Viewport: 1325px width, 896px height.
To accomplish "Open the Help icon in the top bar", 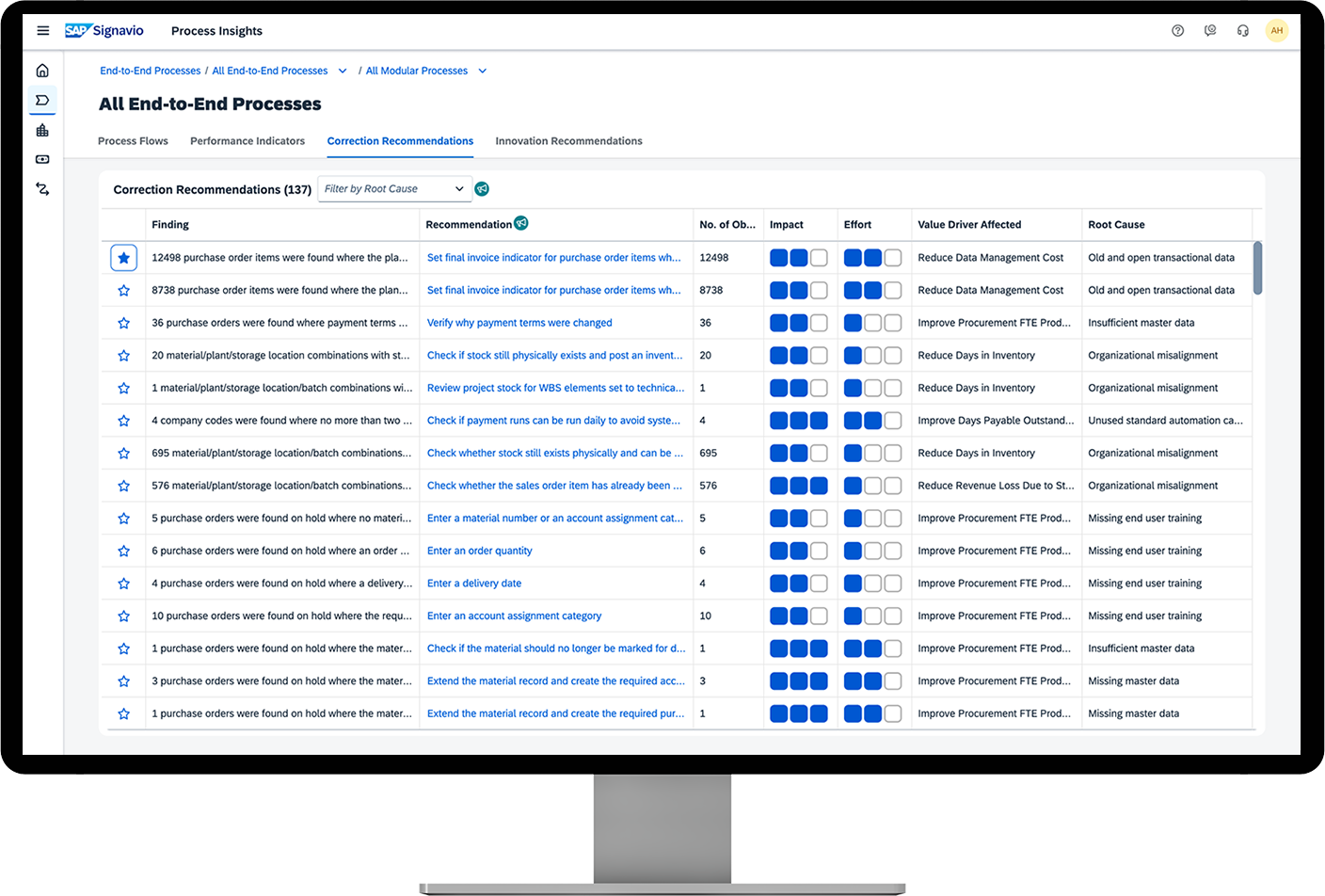I will point(1178,30).
